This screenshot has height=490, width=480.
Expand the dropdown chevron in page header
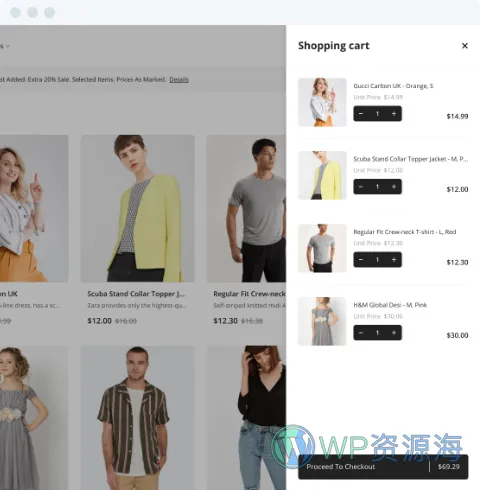tap(8, 46)
